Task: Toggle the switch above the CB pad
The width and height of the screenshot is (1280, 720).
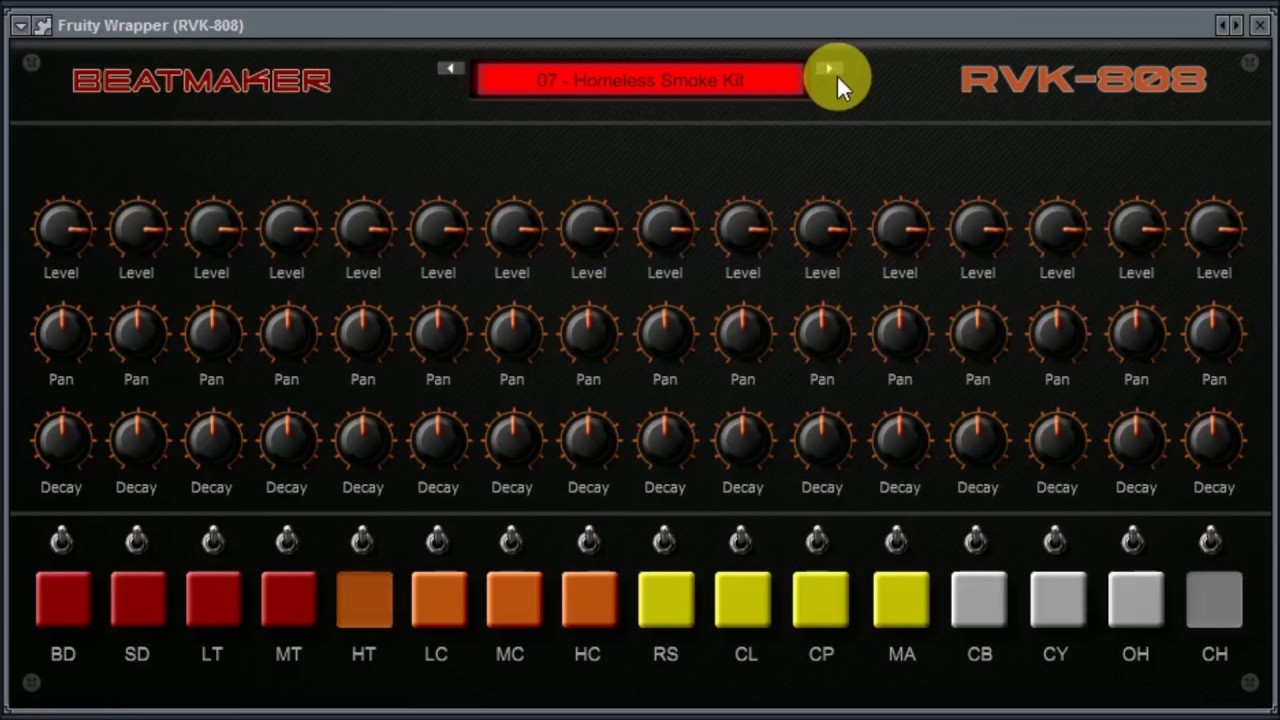Action: 975,540
